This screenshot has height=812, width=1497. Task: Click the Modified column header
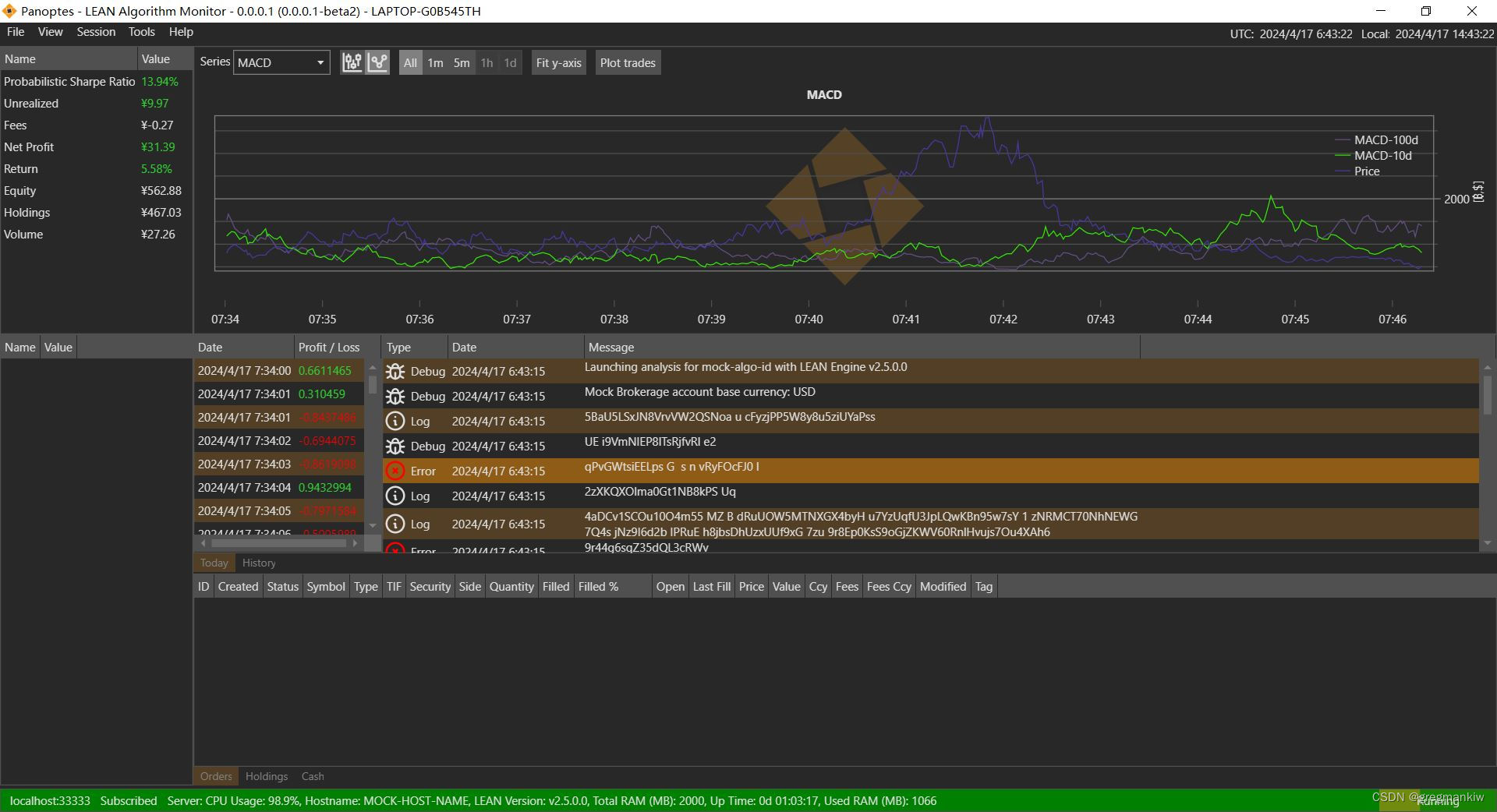[x=943, y=587]
